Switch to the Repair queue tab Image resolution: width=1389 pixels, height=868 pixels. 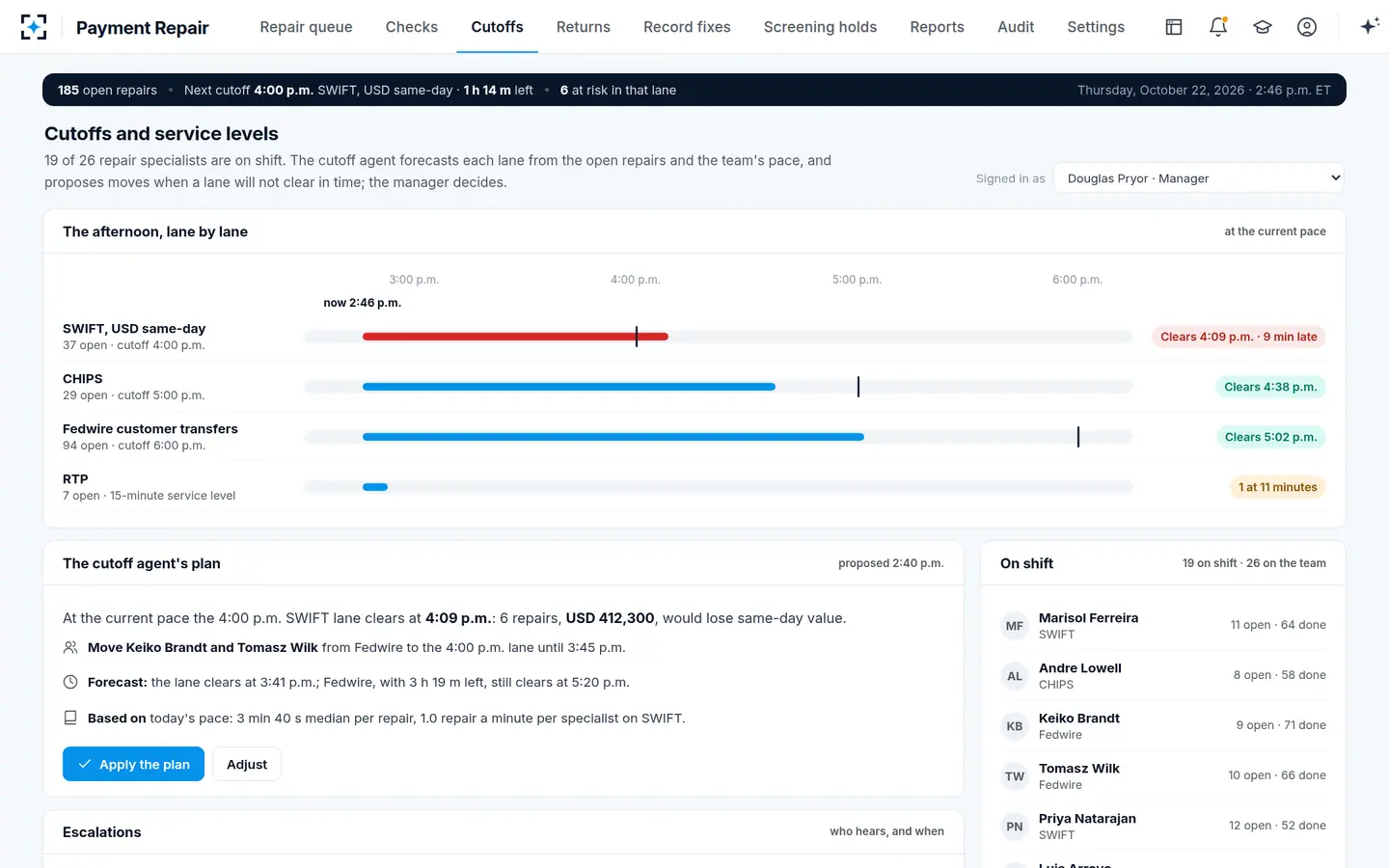click(306, 27)
